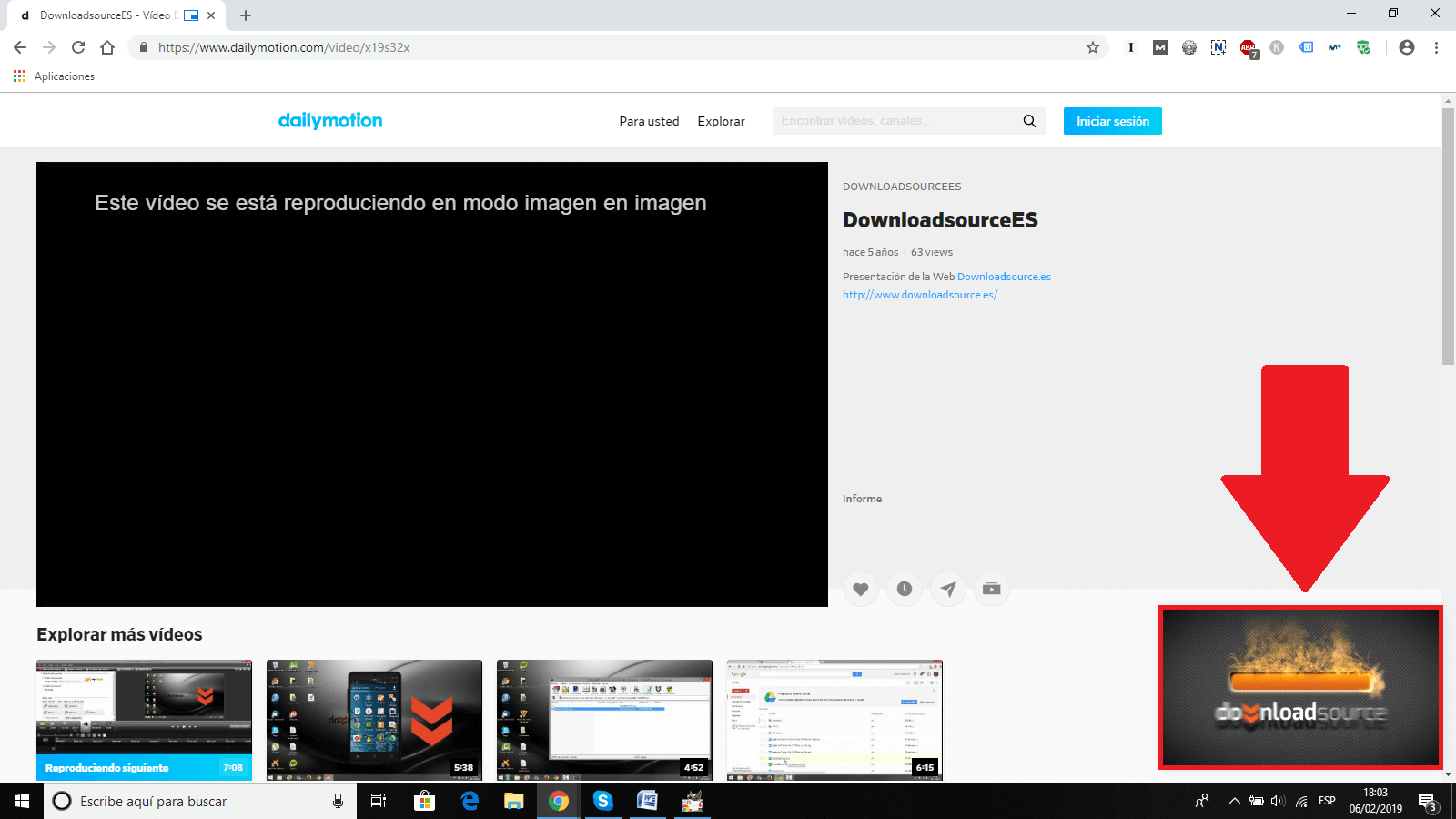
Task: Open Windows Start menu
Action: (22, 801)
